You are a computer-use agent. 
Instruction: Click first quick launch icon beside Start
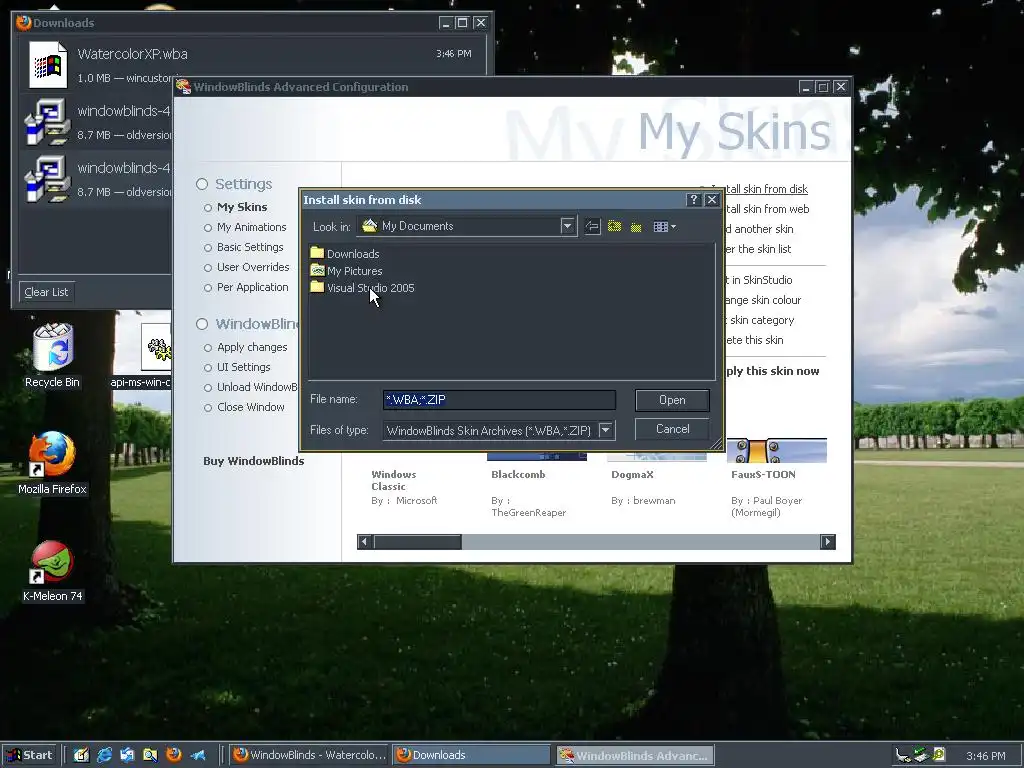tap(81, 755)
